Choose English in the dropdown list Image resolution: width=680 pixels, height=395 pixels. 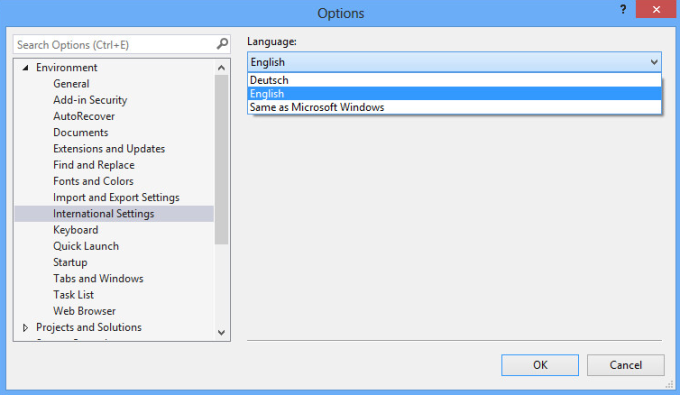[454, 94]
